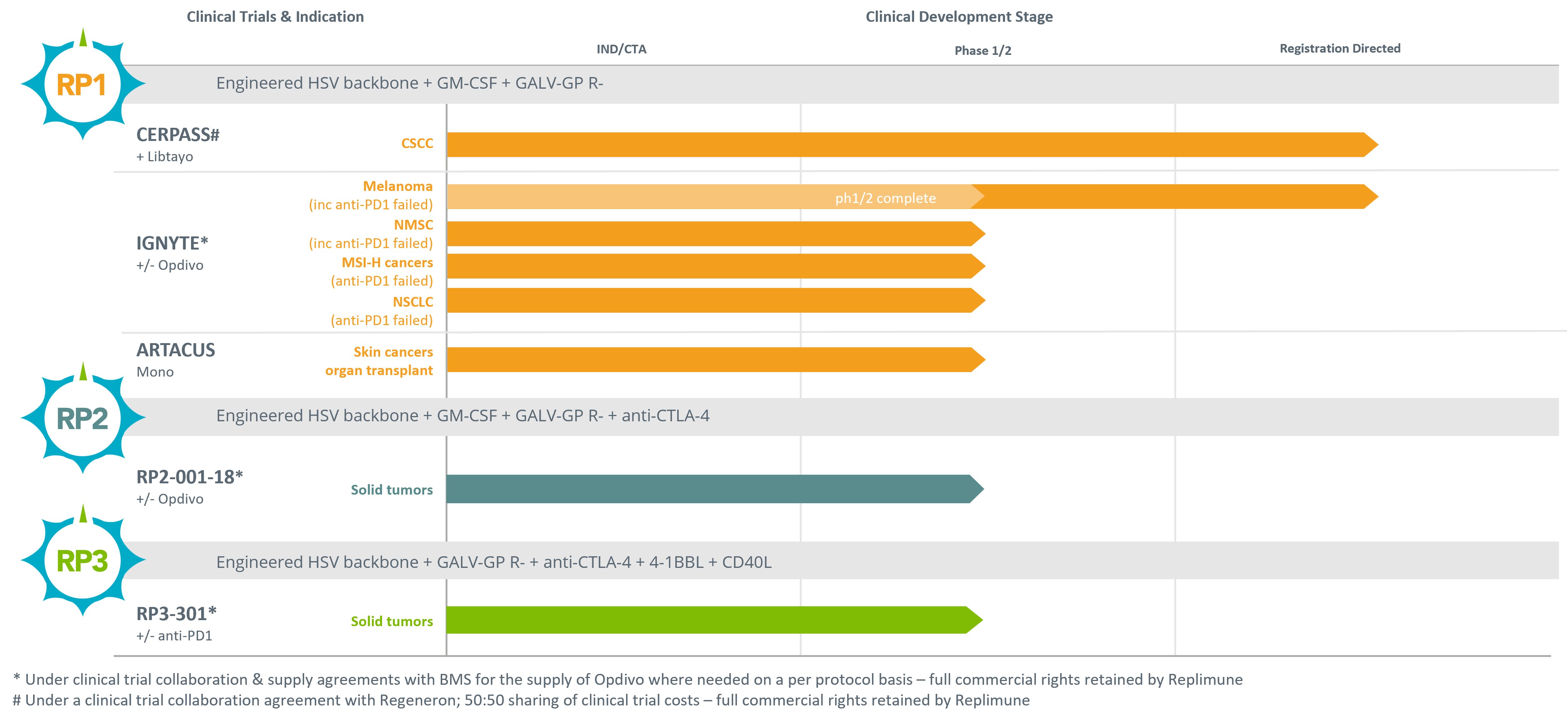Screen dimensions: 1568x728
Task: Click the RP2 starburst logo
Action: 82,418
